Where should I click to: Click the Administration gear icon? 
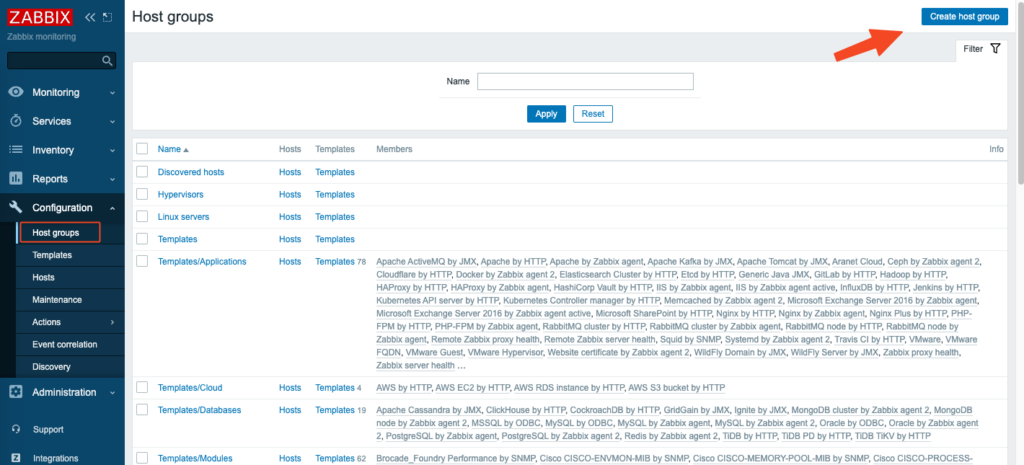coord(16,392)
